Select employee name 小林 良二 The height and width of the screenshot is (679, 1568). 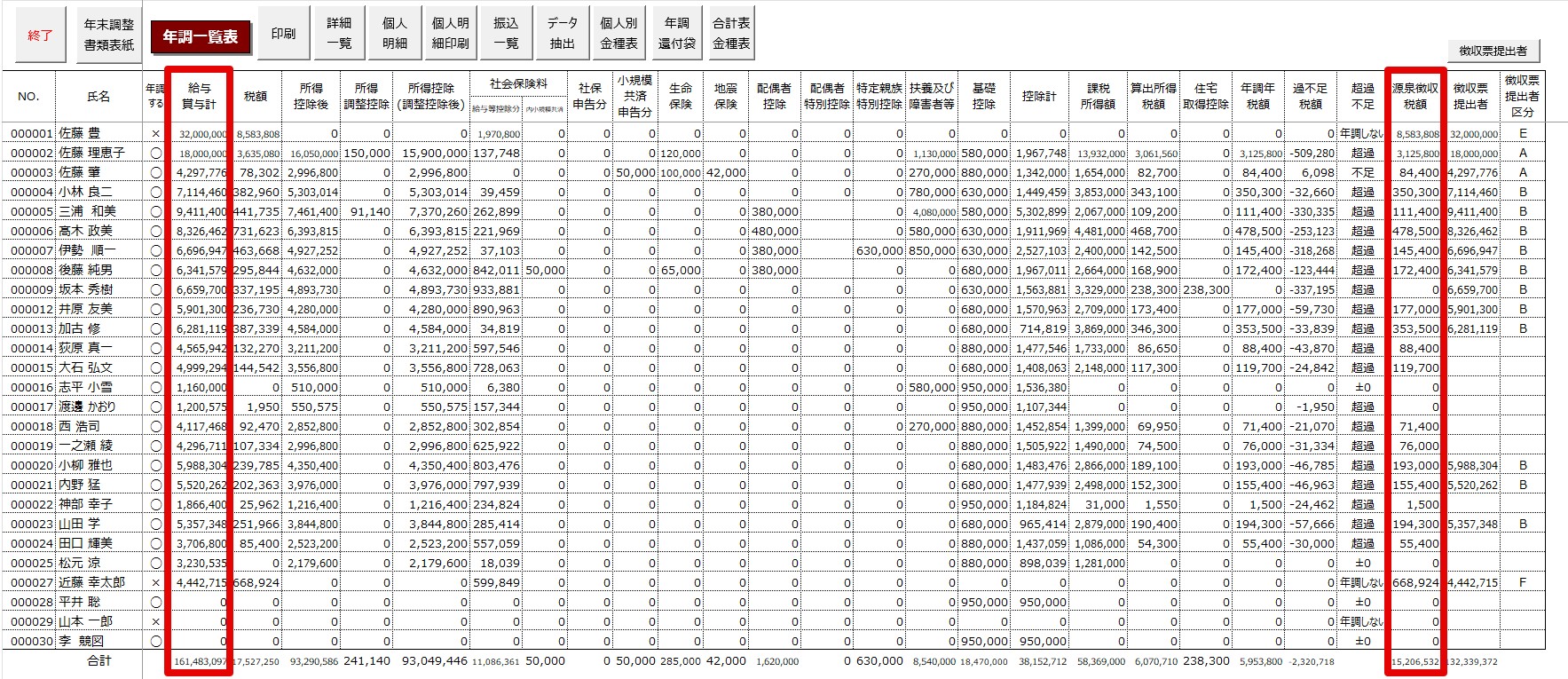pyautogui.click(x=86, y=192)
